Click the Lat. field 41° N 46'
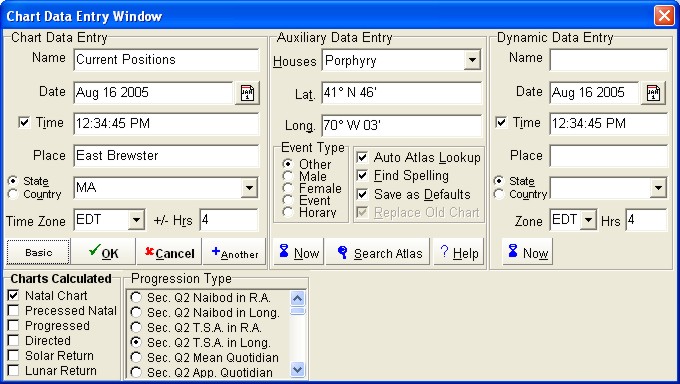Image resolution: width=680 pixels, height=384 pixels. 402,93
